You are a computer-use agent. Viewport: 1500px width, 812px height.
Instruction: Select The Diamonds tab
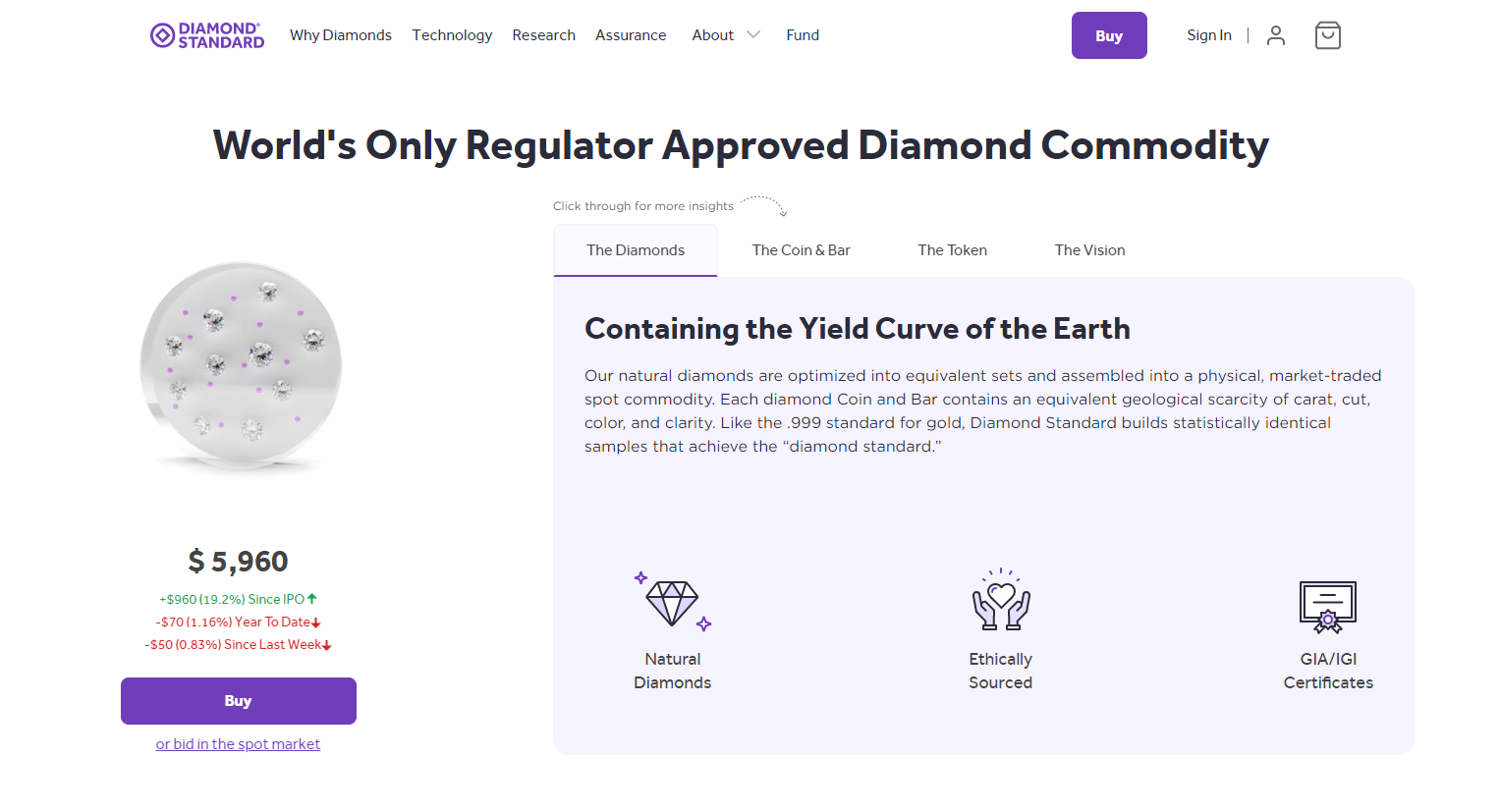pyautogui.click(x=636, y=250)
